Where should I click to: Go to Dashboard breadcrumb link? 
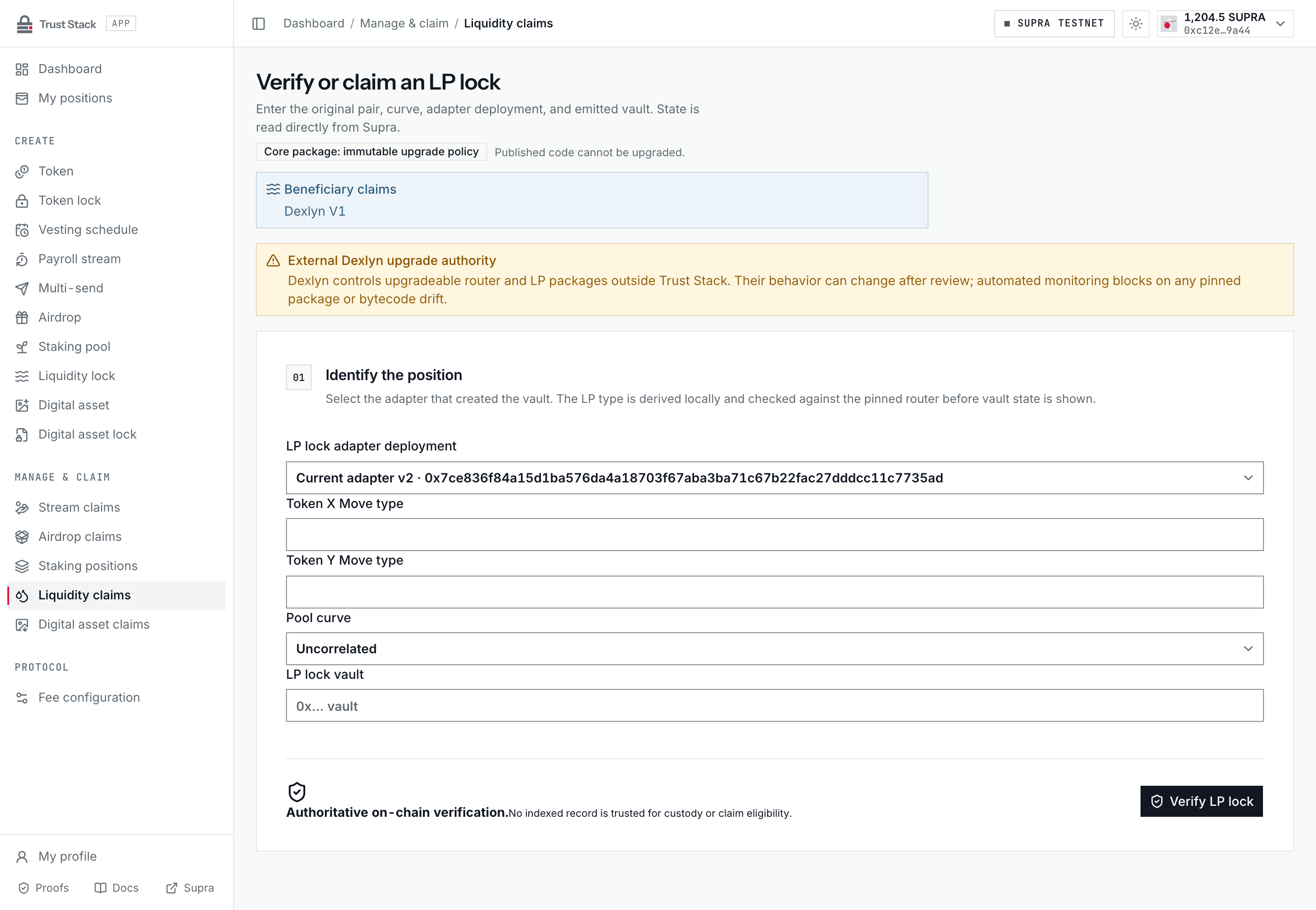pyautogui.click(x=313, y=23)
